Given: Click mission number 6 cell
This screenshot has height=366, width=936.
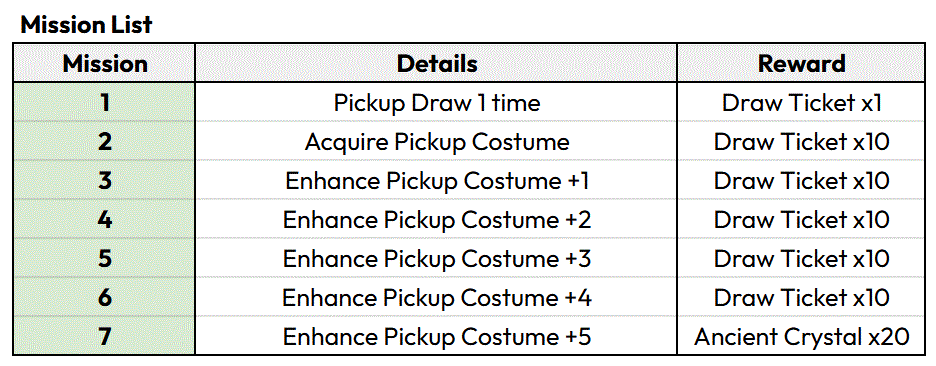Looking at the screenshot, I should [104, 297].
